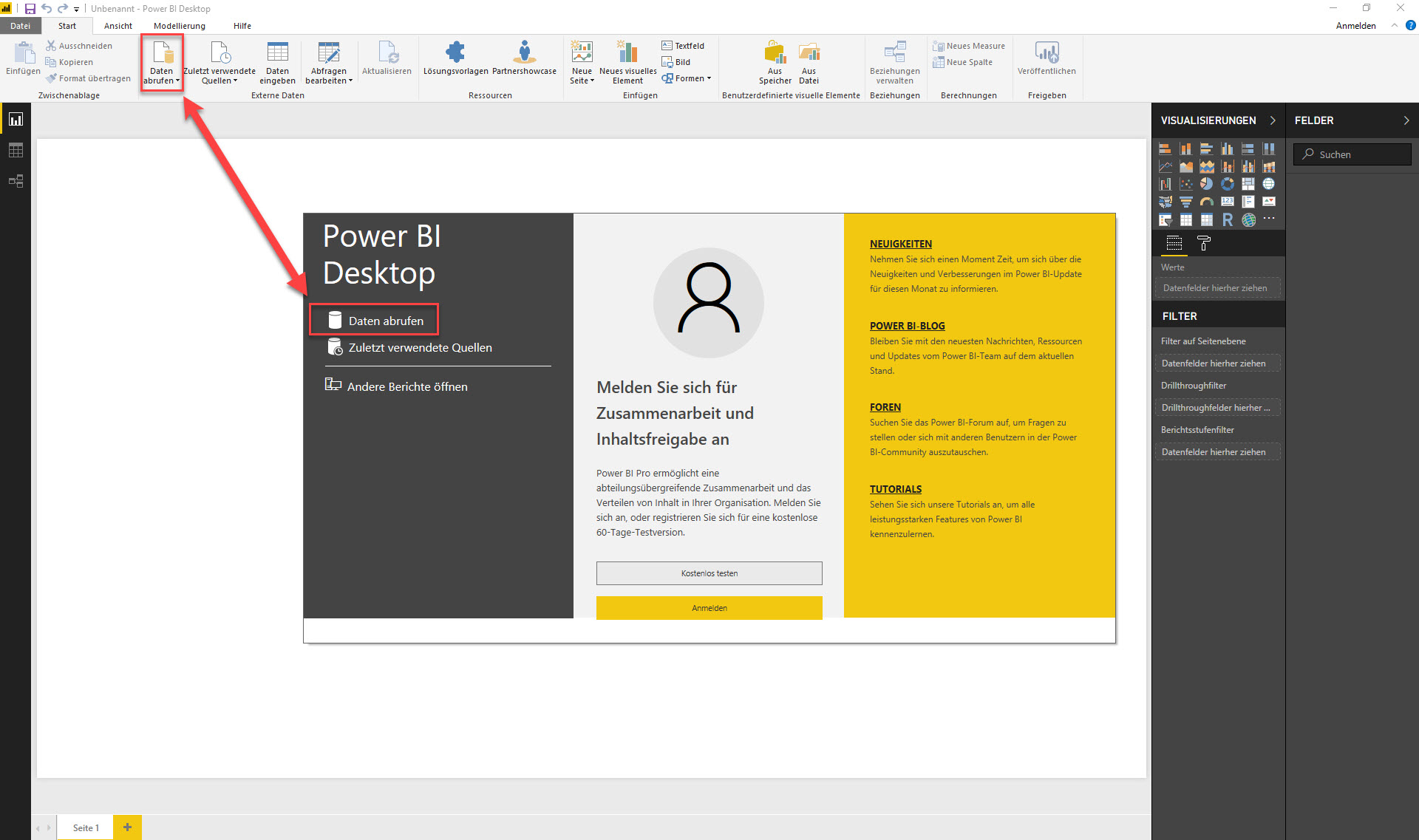Switch to Data view in left sidebar

click(x=16, y=151)
